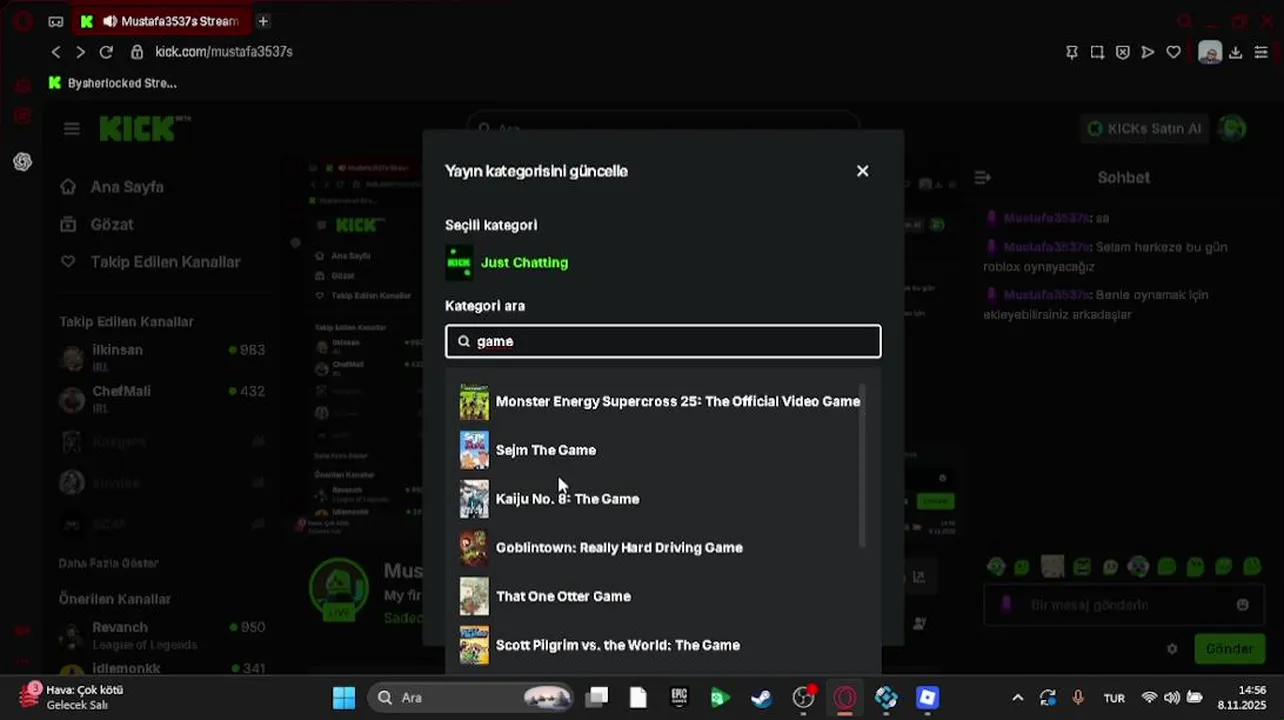Collapse the Sohbet chat panel
The width and height of the screenshot is (1284, 720).
click(982, 177)
